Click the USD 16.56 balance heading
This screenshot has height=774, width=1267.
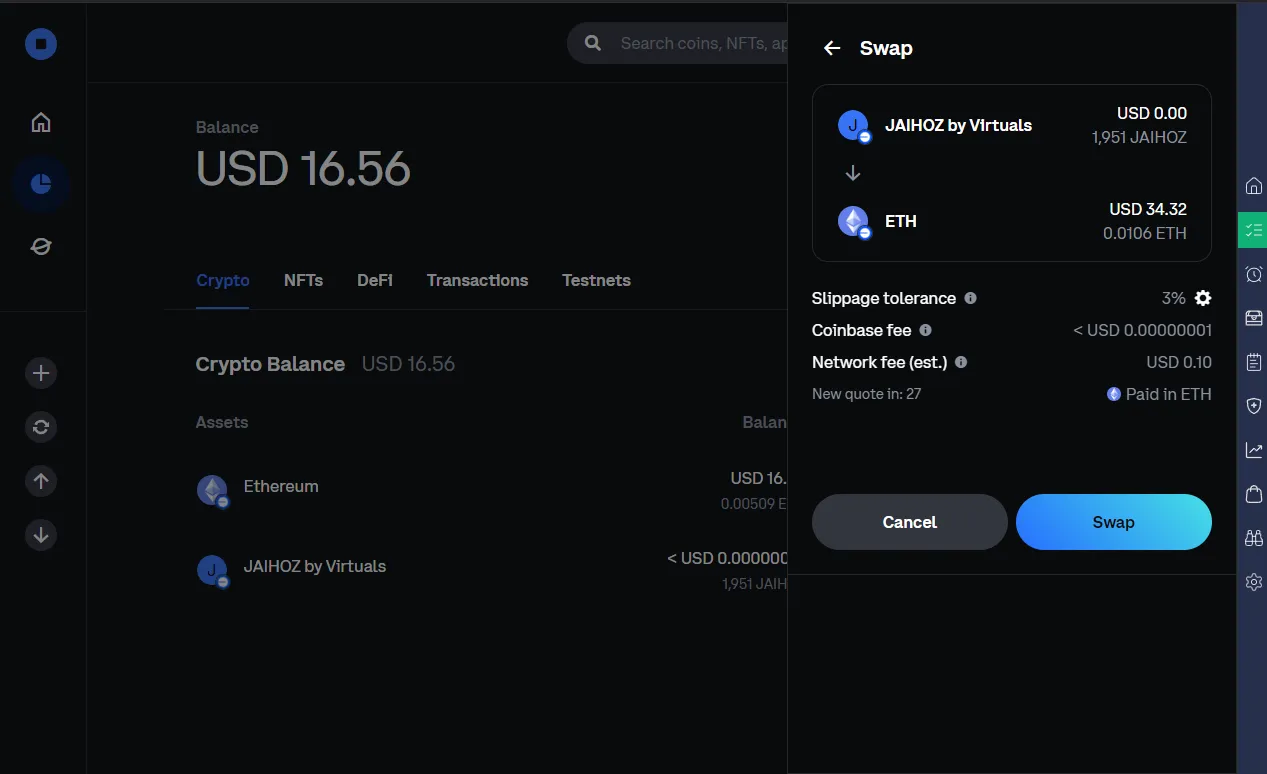click(x=303, y=168)
